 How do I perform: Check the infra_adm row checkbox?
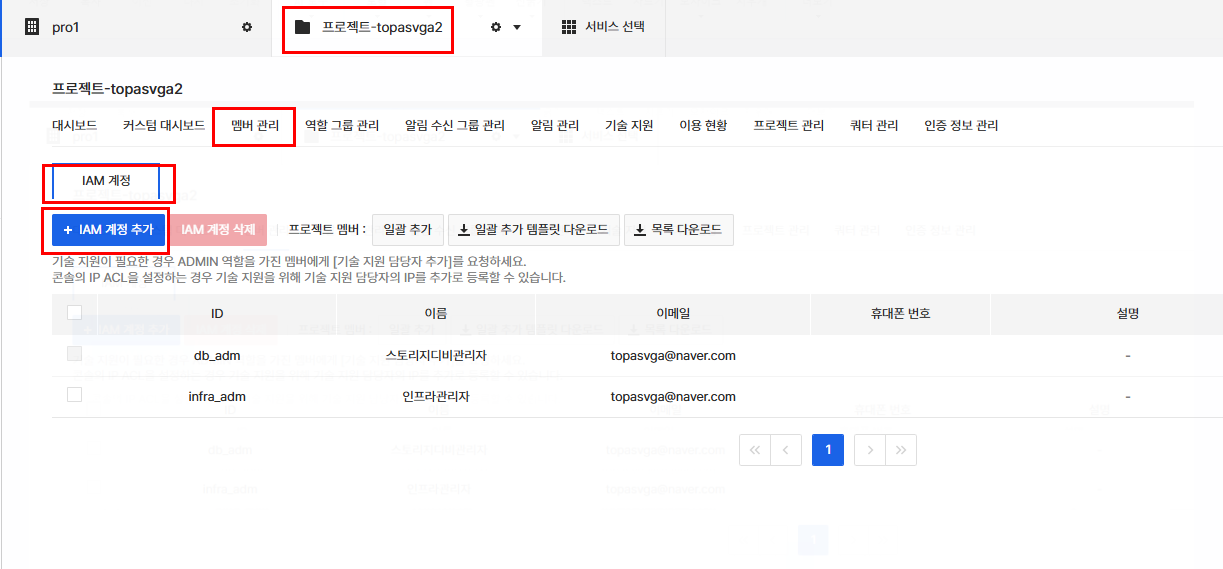(74, 395)
